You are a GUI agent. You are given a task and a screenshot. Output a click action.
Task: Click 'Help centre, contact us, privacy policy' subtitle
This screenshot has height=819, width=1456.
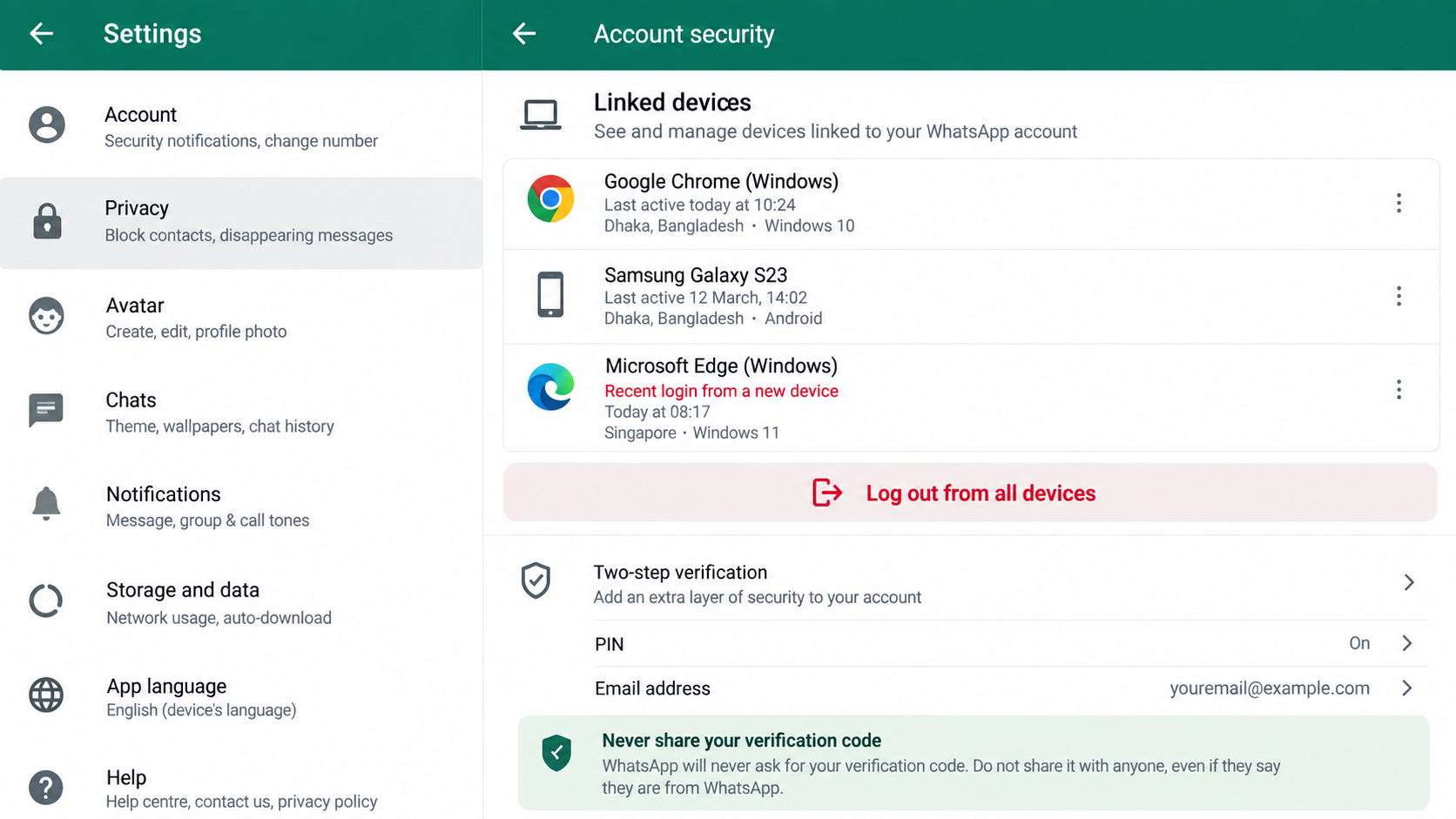coord(241,802)
